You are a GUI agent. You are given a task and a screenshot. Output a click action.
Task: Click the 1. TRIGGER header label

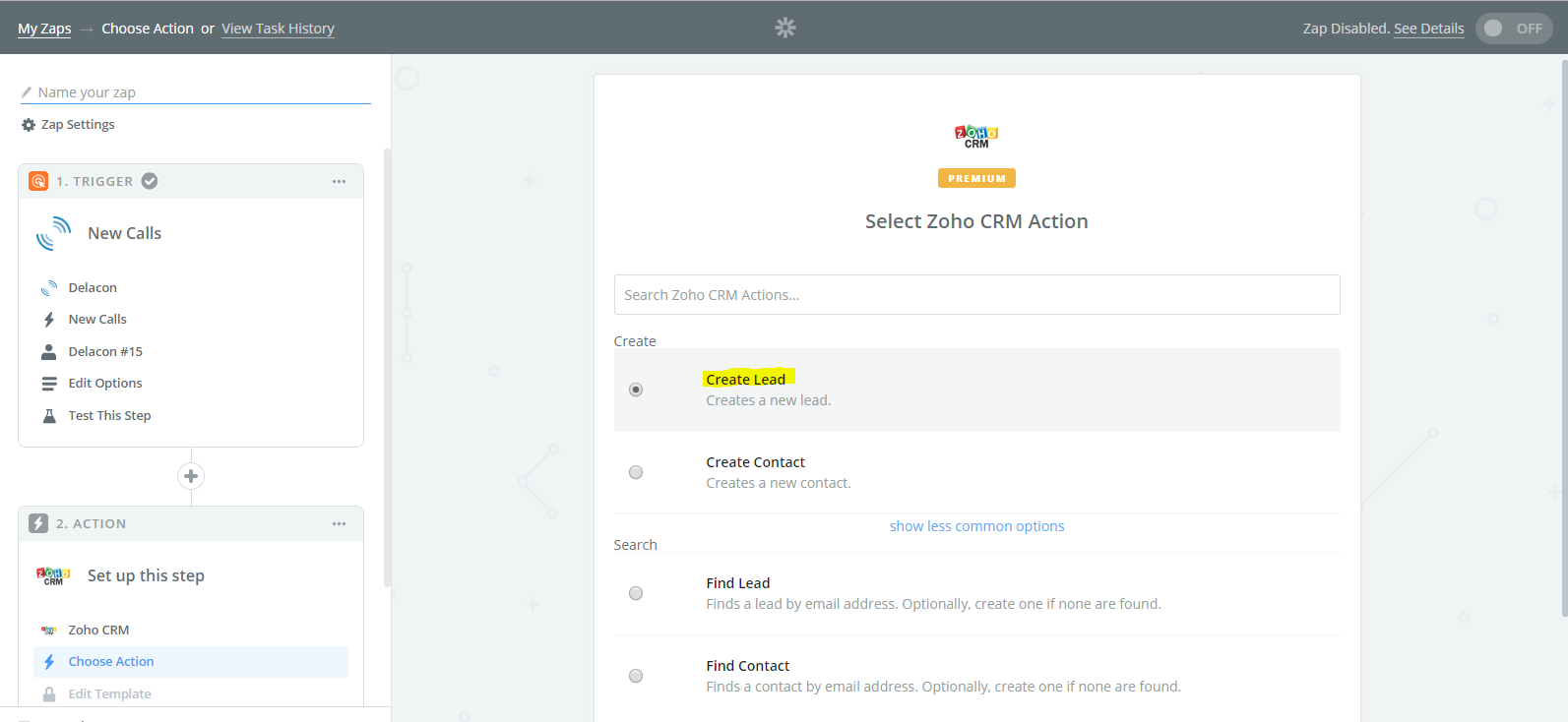pos(94,181)
